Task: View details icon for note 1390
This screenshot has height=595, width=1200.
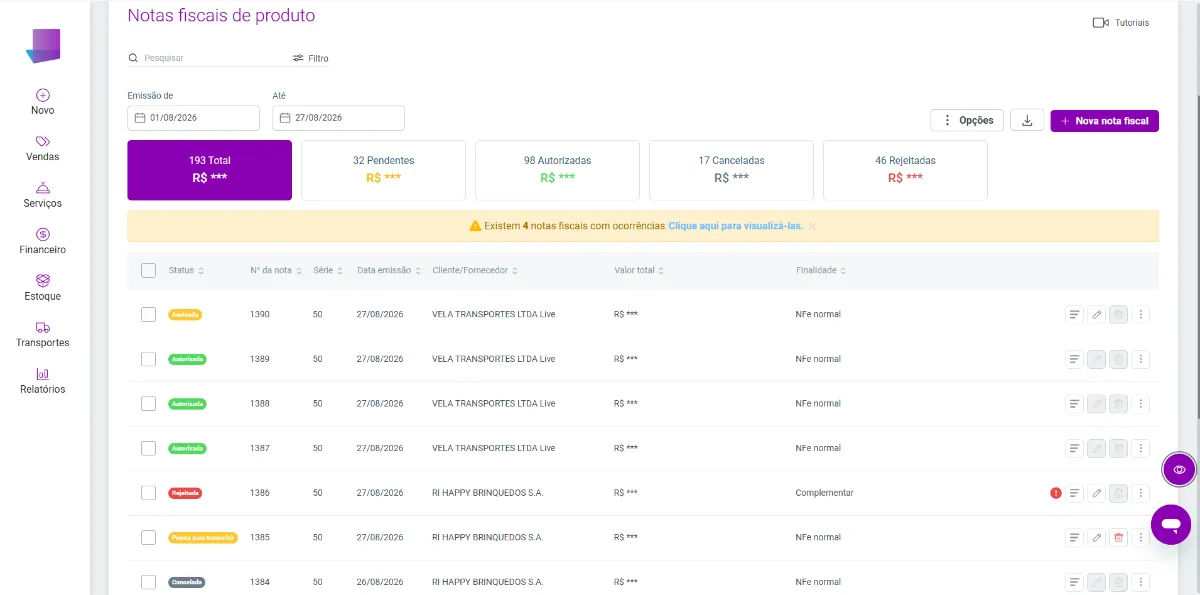Action: pos(1074,314)
